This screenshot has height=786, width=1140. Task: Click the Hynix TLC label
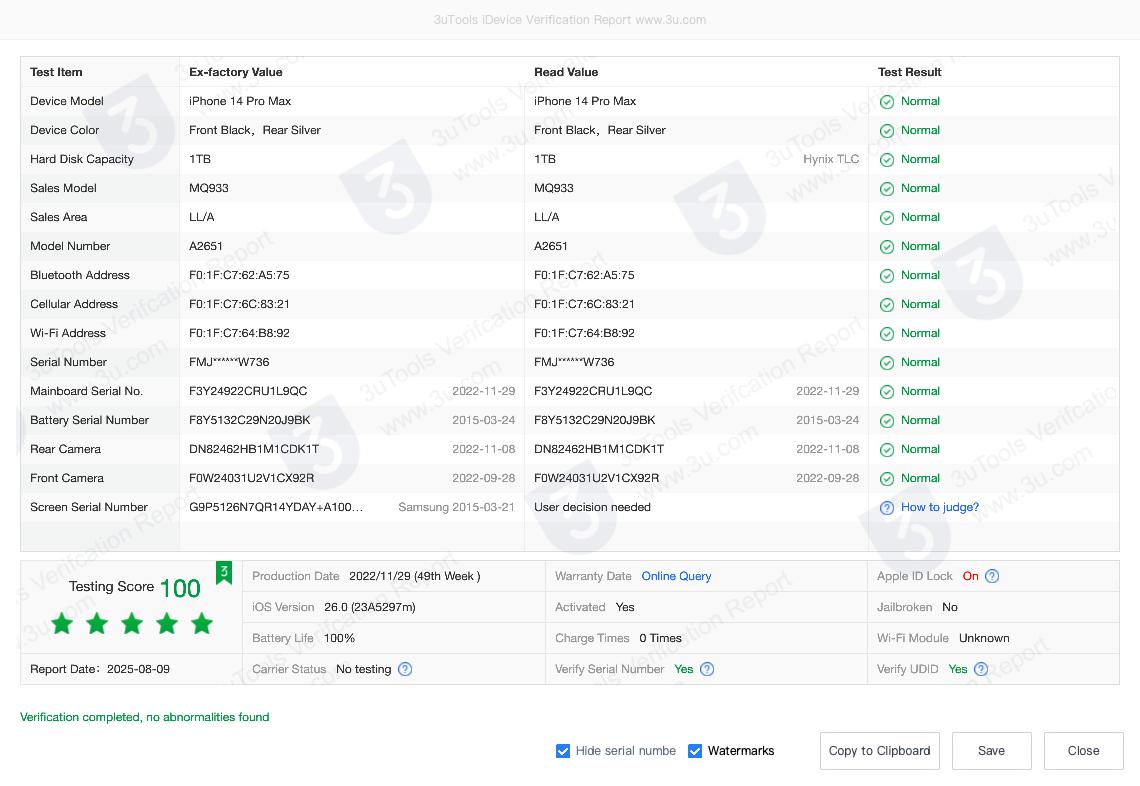831,159
